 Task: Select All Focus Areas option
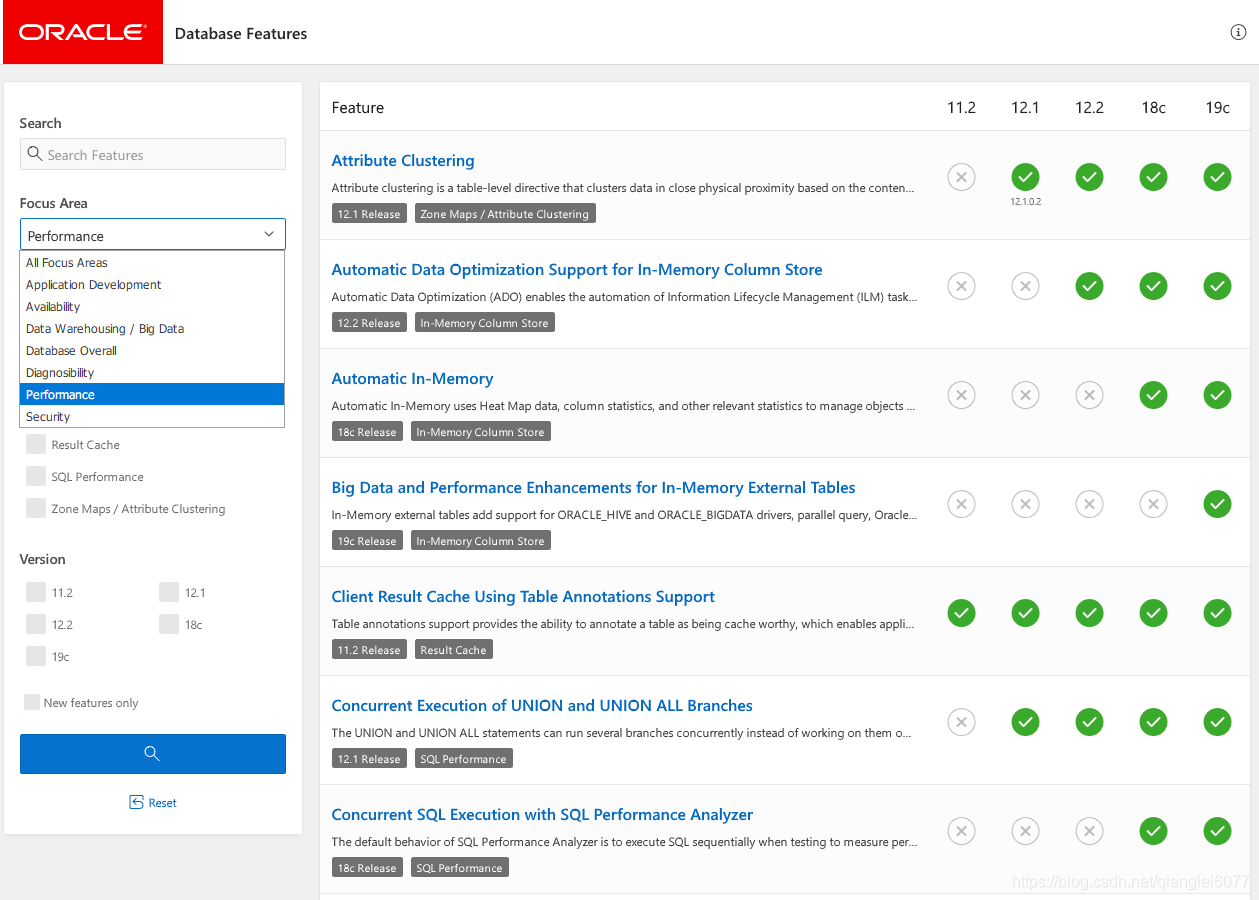tap(152, 263)
